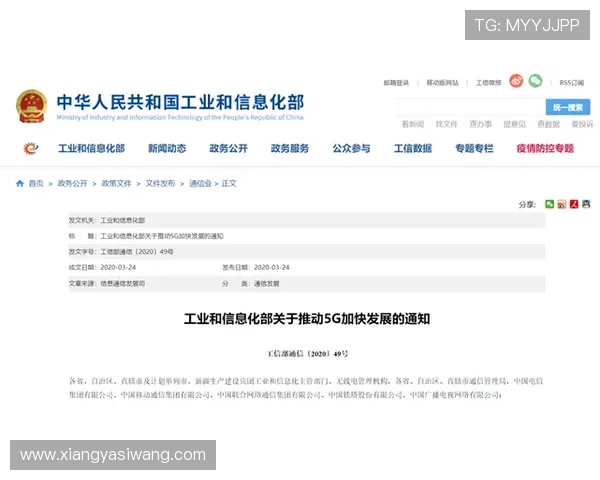The width and height of the screenshot is (600, 480).
Task: Click 找文件 quick link under search
Action: pyautogui.click(x=447, y=124)
